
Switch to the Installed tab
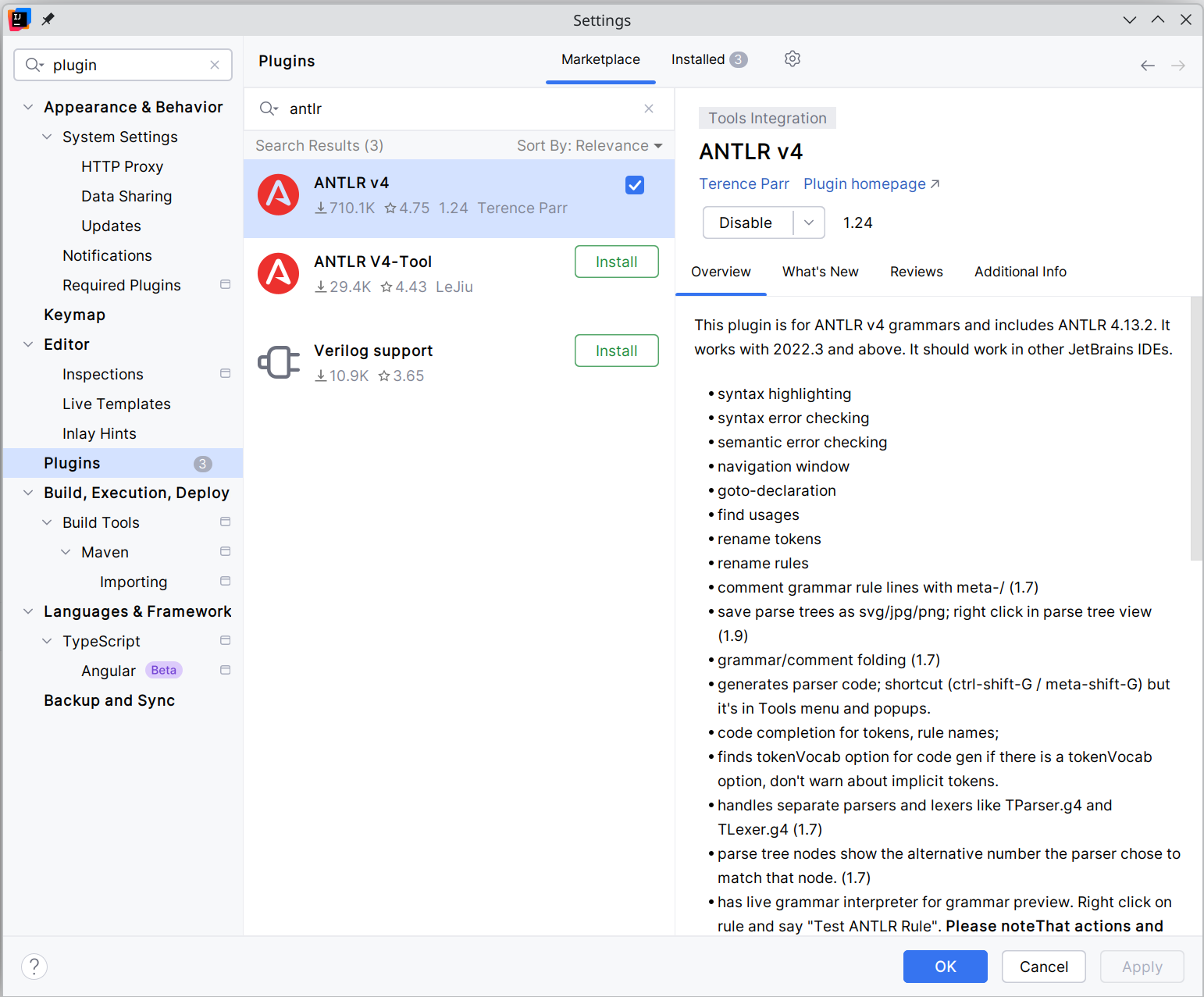click(x=707, y=59)
